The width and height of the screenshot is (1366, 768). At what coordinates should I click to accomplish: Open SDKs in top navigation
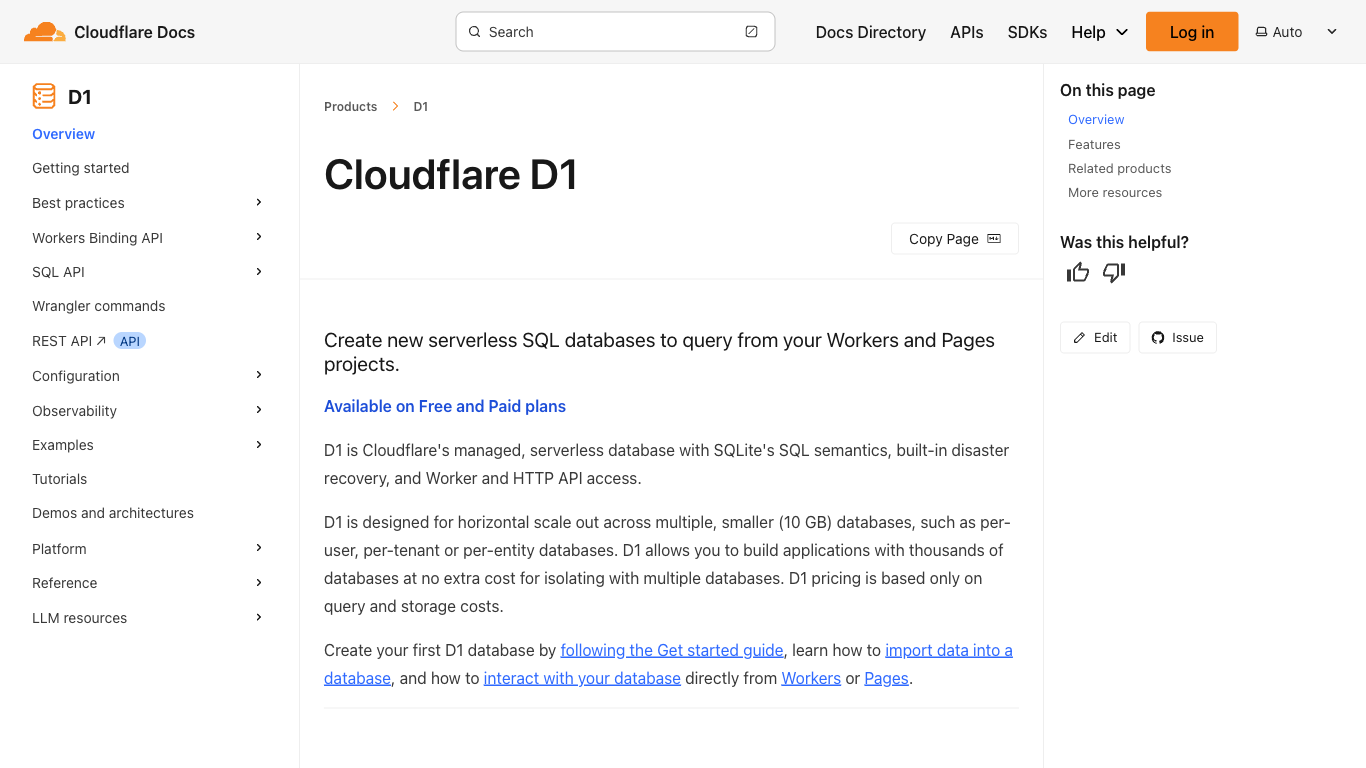pyautogui.click(x=1027, y=32)
